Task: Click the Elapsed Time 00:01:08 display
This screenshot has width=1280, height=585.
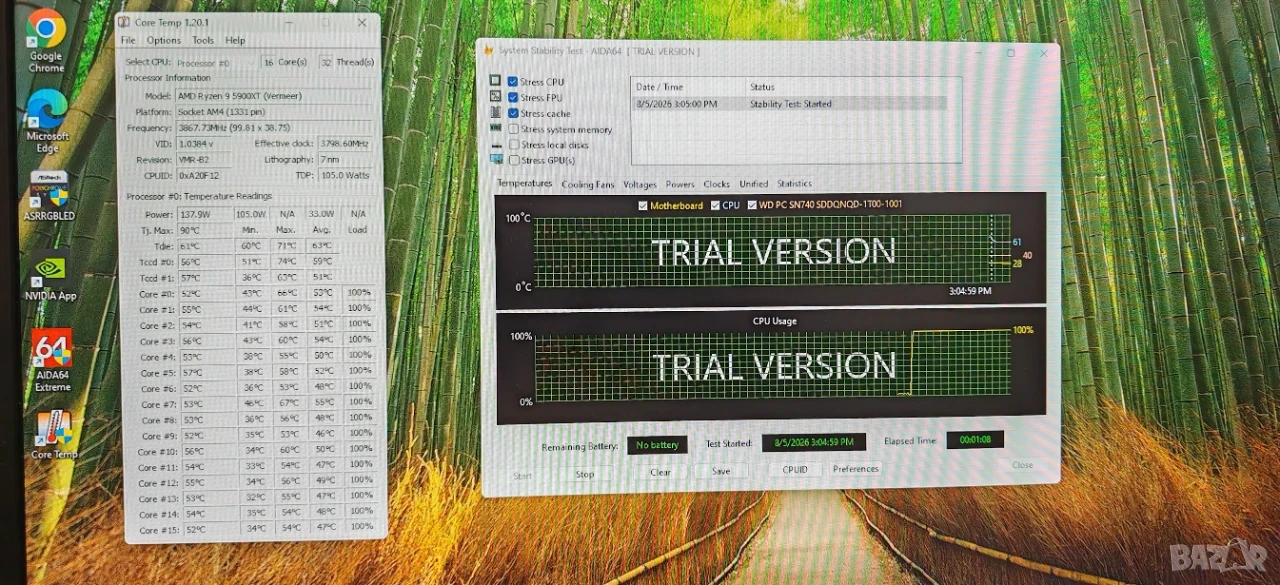Action: pos(975,439)
